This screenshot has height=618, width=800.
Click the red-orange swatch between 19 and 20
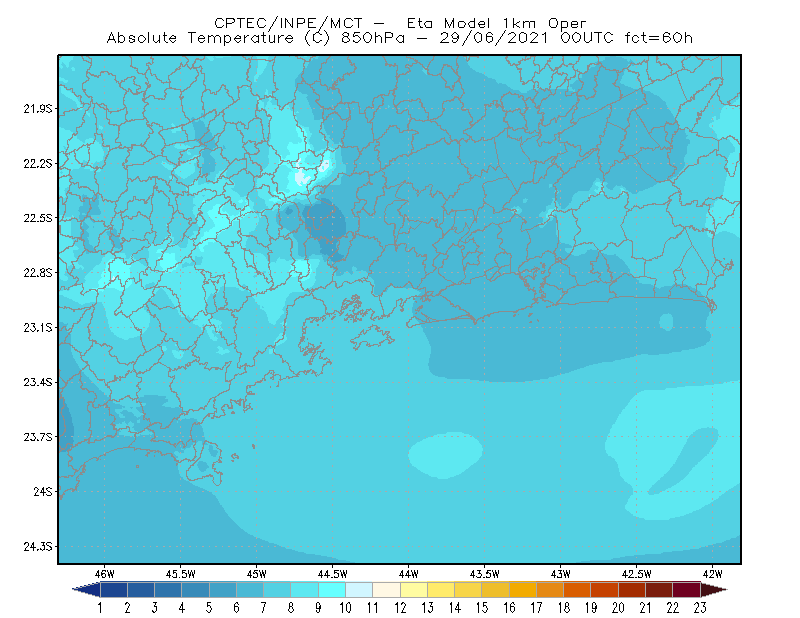605,590
